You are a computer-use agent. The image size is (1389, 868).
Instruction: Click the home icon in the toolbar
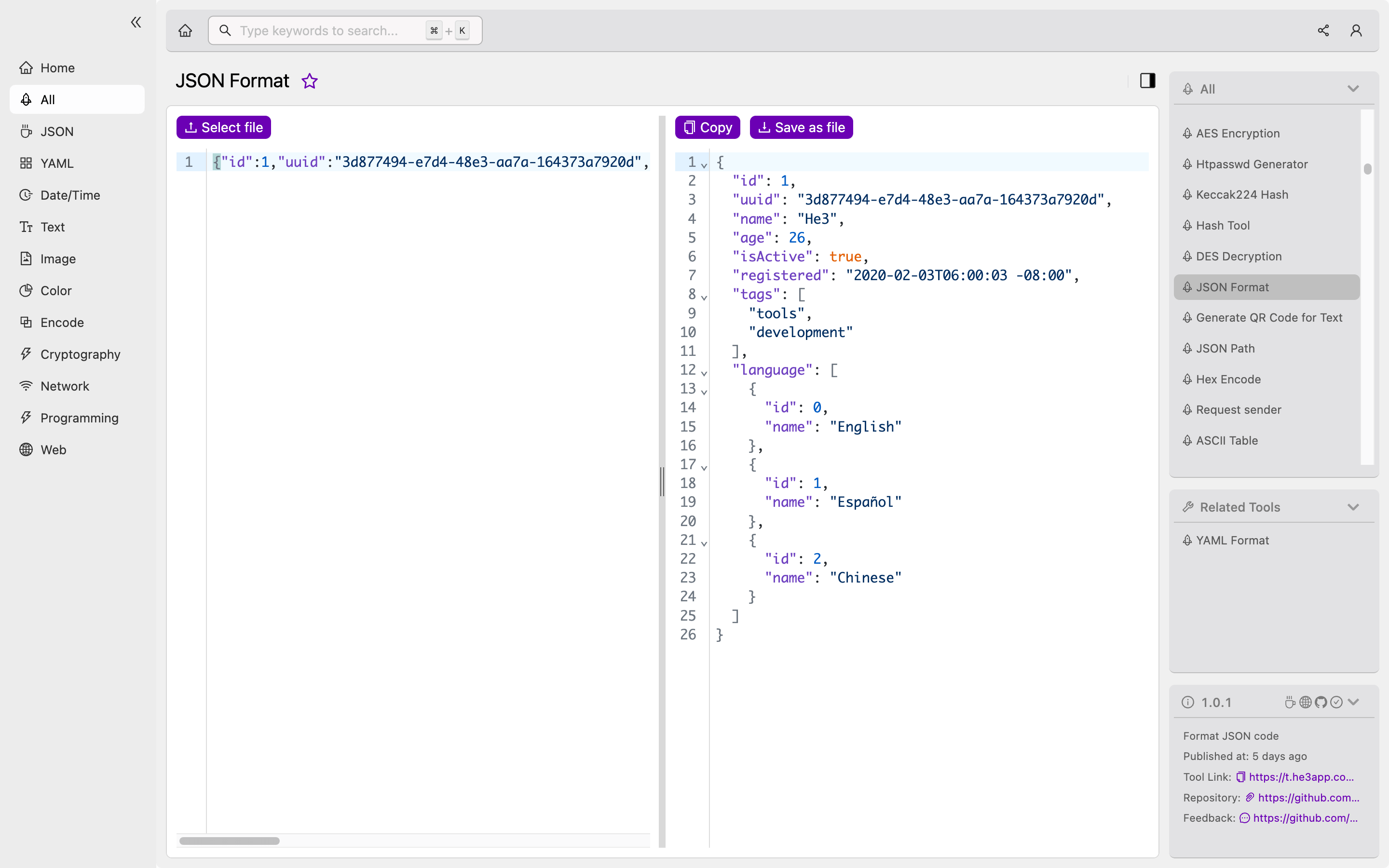185,30
